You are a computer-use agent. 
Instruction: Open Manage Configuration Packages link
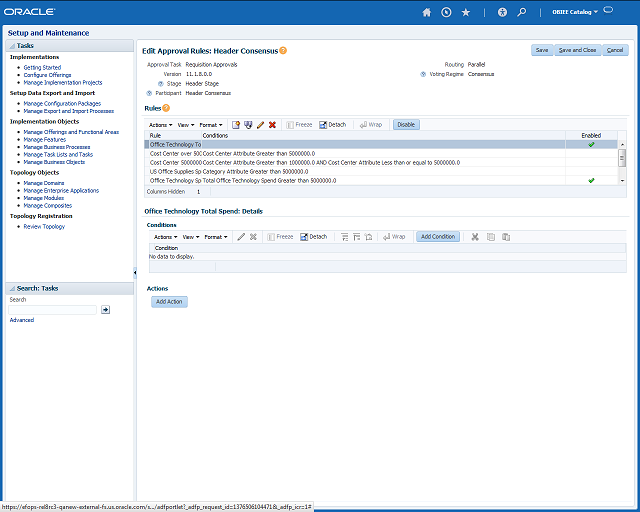tap(62, 104)
